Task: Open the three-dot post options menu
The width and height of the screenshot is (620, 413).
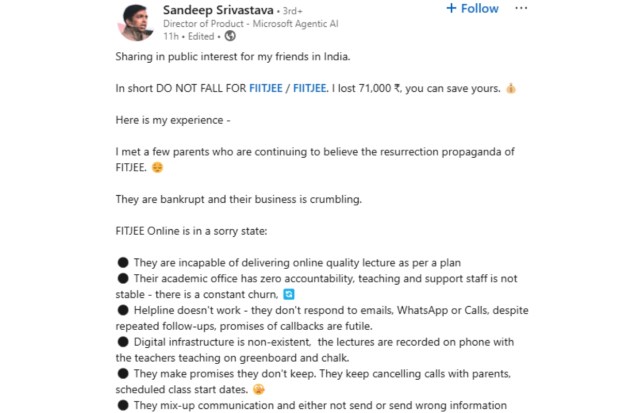Action: [x=520, y=9]
